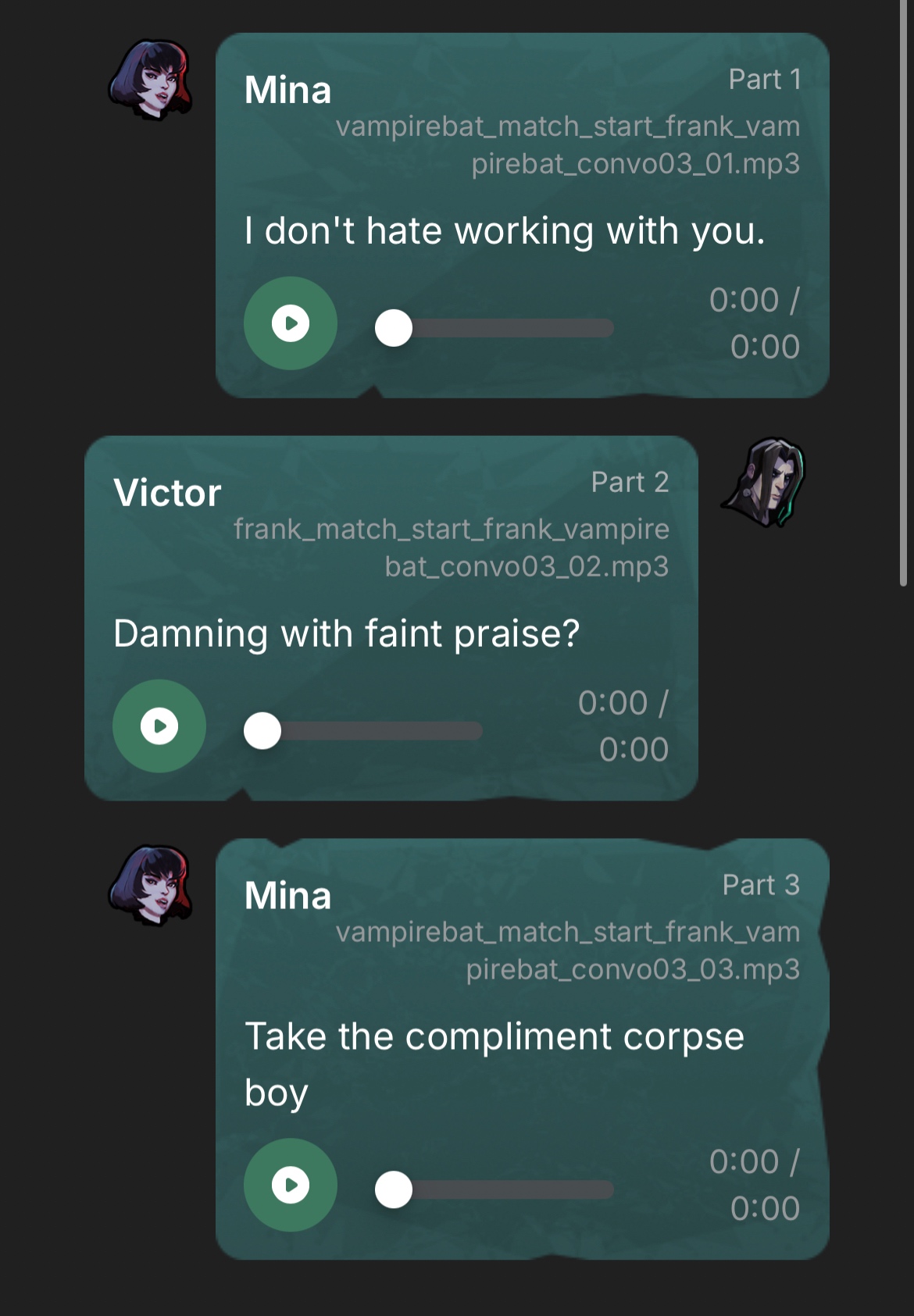
Task: Click the Mina name in Part 3
Action: [287, 896]
